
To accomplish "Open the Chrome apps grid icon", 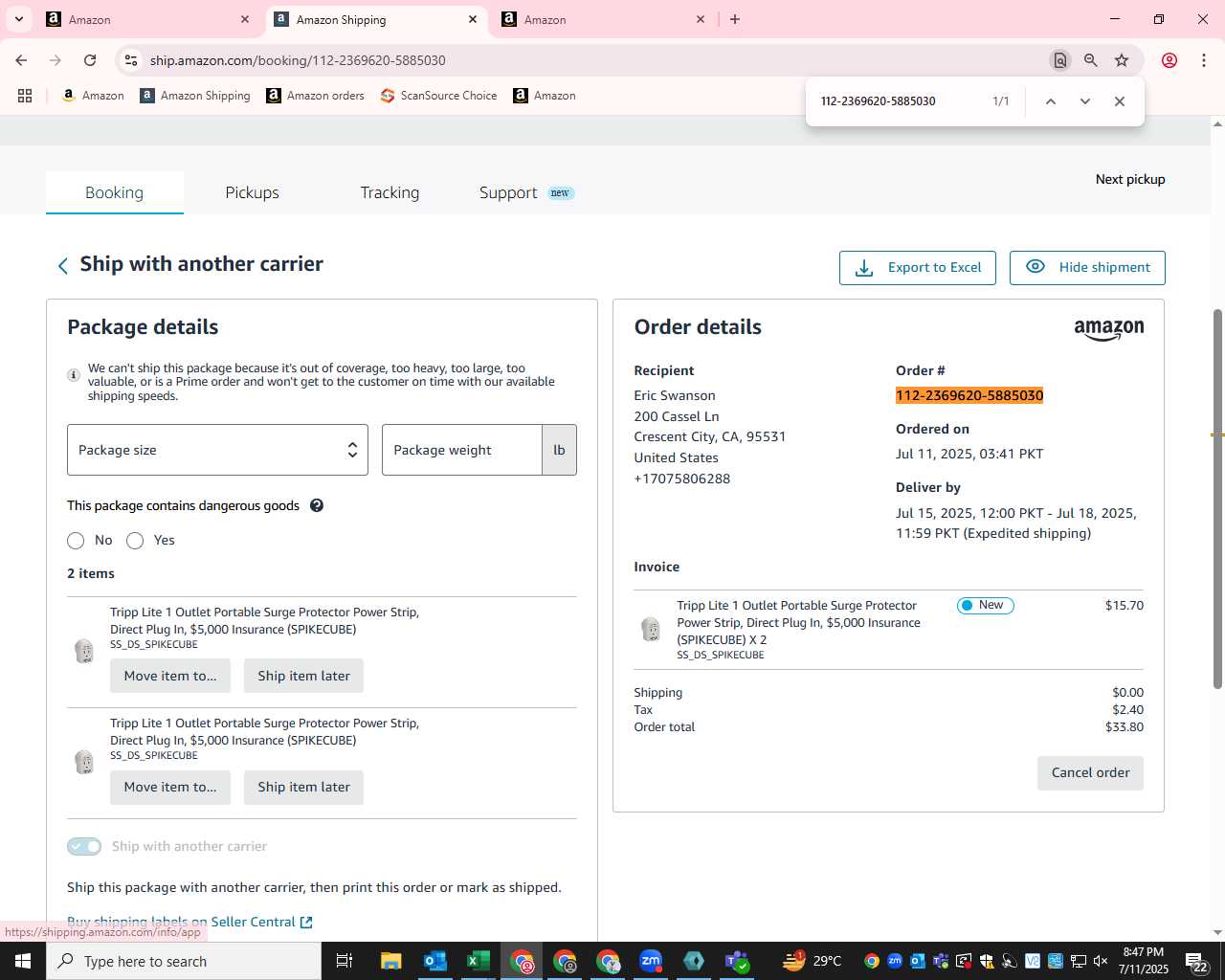I will point(25,96).
